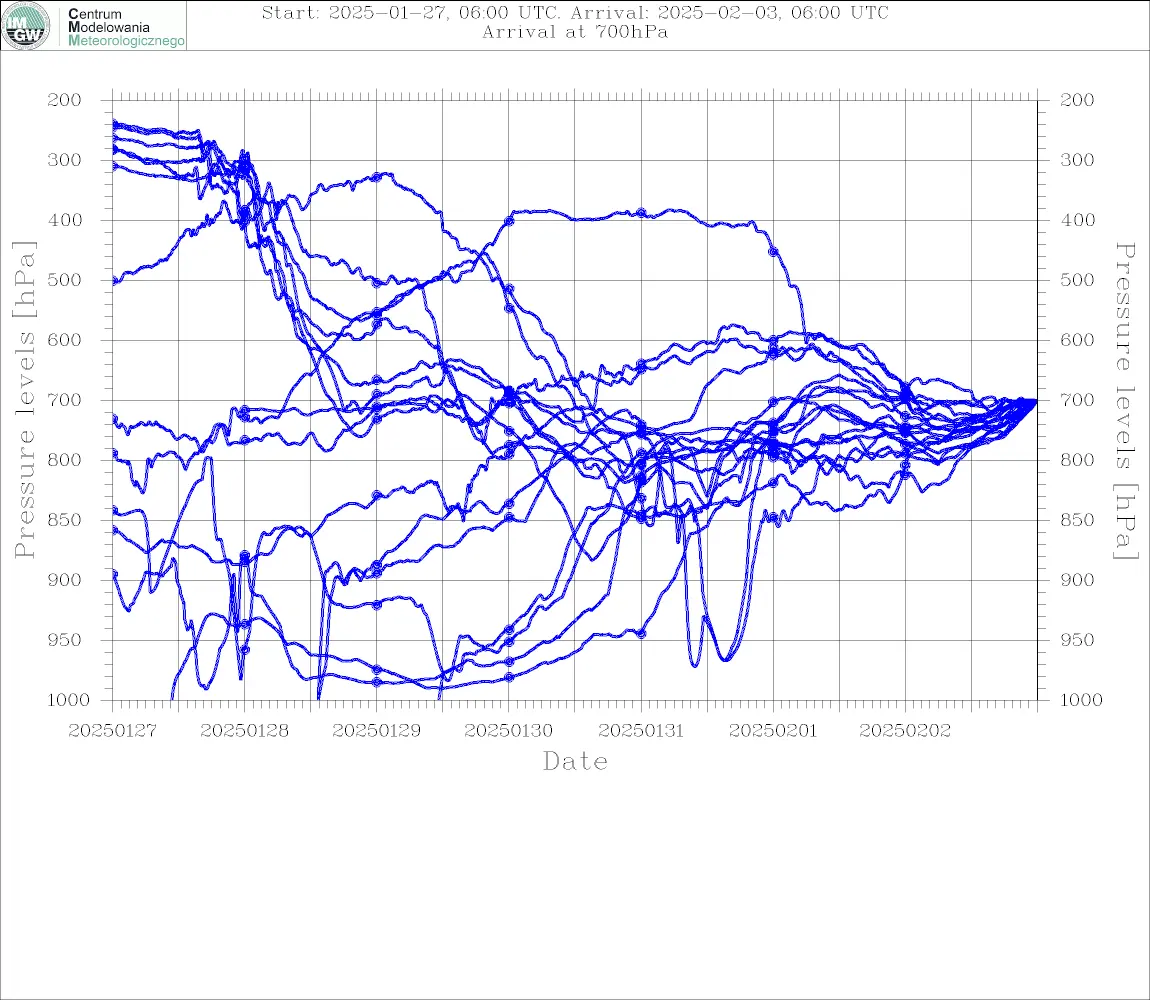Click the right axis 300 label
Screen dimensions: 1150x1000
pyautogui.click(x=1077, y=160)
